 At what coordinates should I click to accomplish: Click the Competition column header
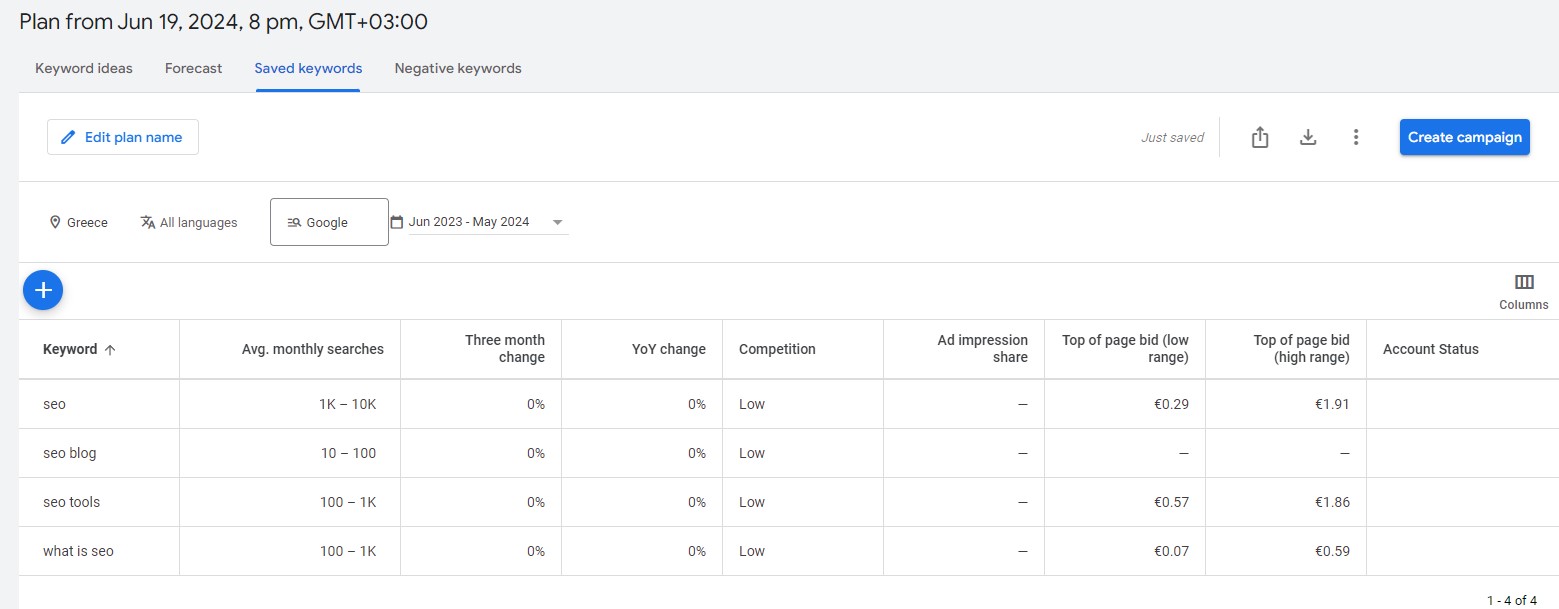click(777, 349)
